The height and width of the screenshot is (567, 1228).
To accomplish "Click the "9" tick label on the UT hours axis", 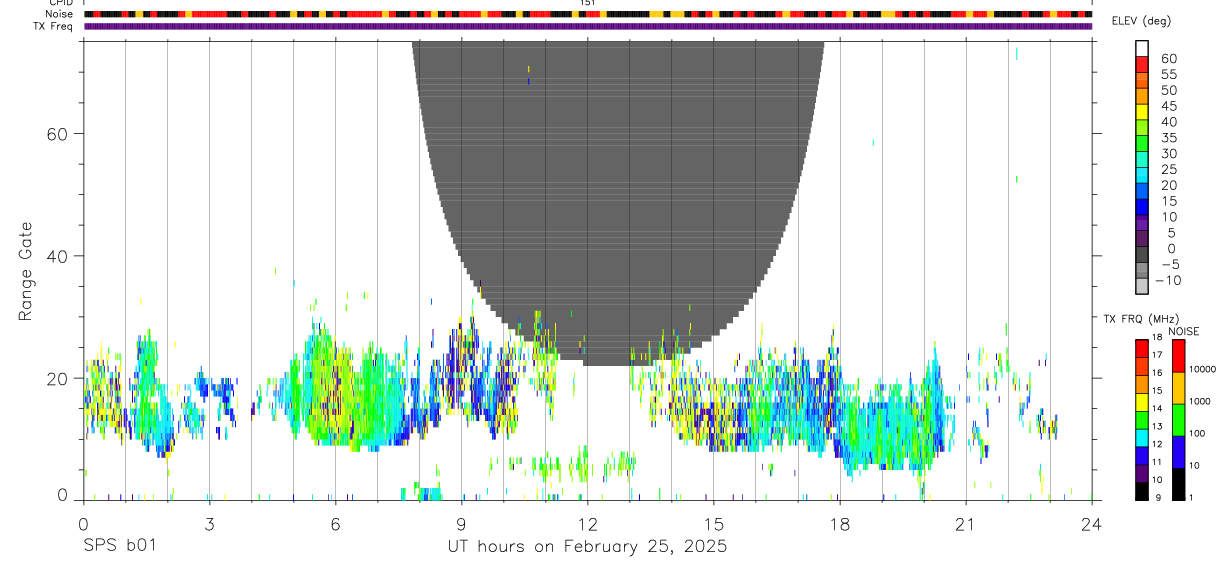I will pyautogui.click(x=461, y=524).
